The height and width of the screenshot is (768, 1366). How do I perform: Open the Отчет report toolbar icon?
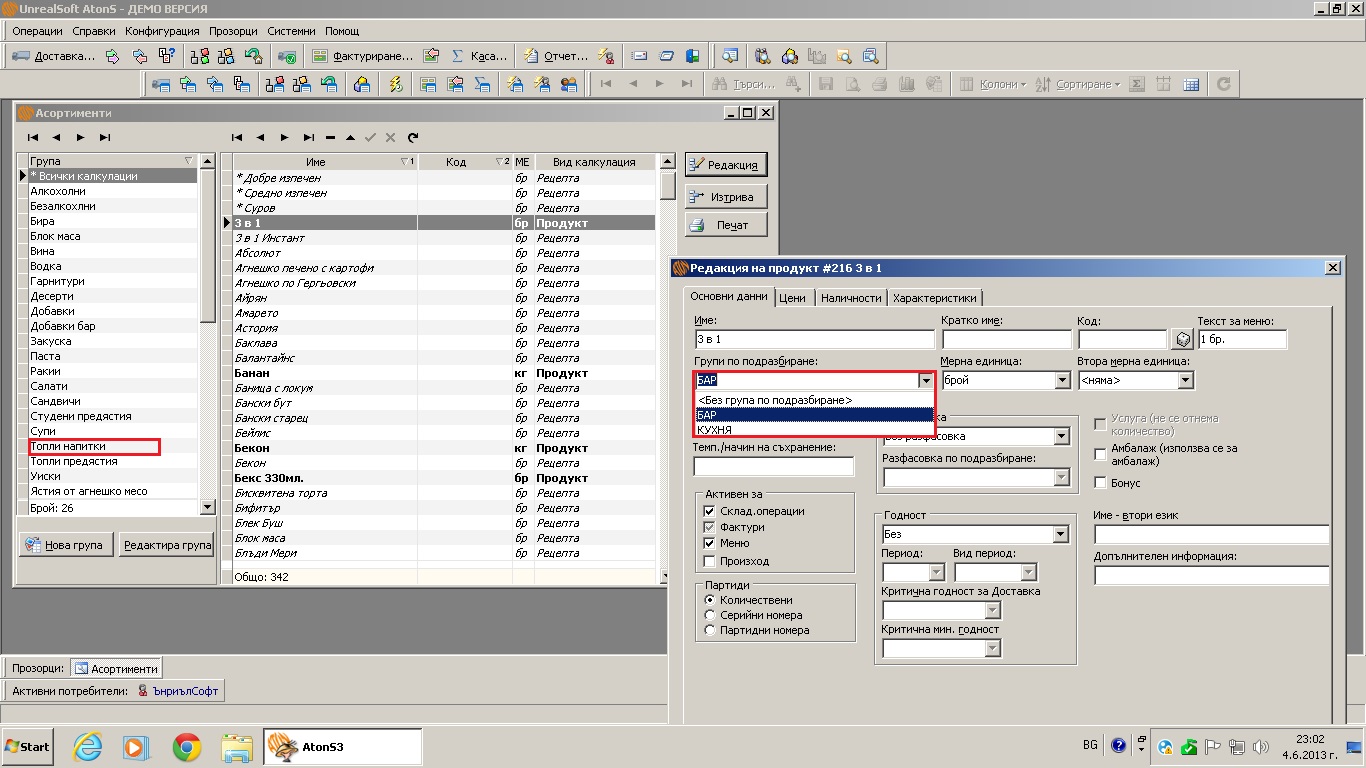(530, 56)
